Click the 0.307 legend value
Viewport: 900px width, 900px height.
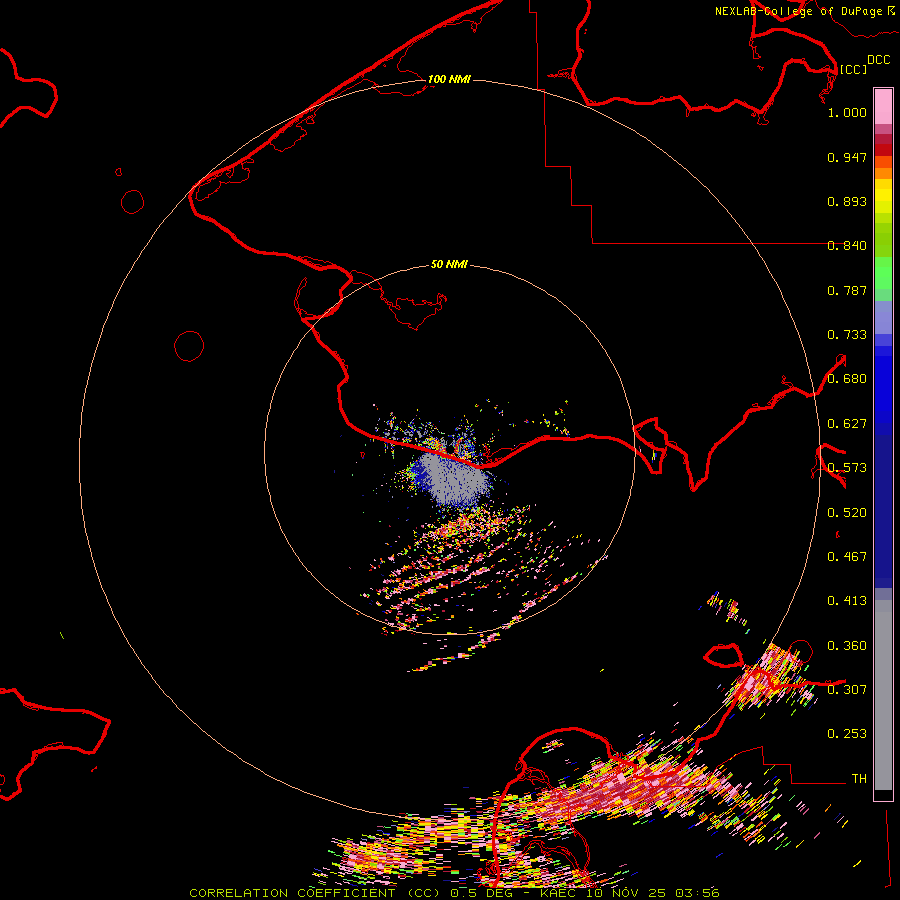point(847,689)
